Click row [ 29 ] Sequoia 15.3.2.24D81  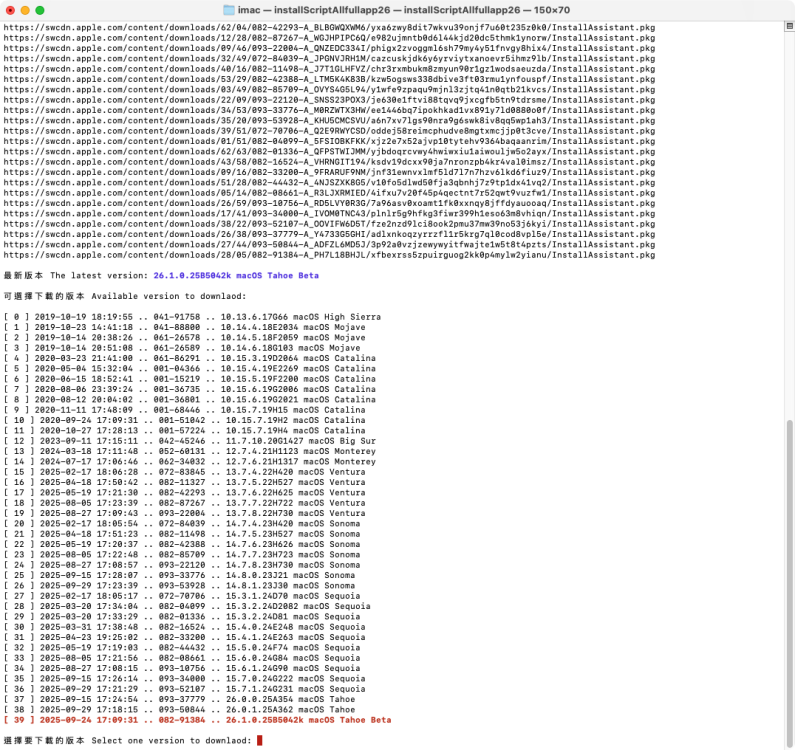182,617
